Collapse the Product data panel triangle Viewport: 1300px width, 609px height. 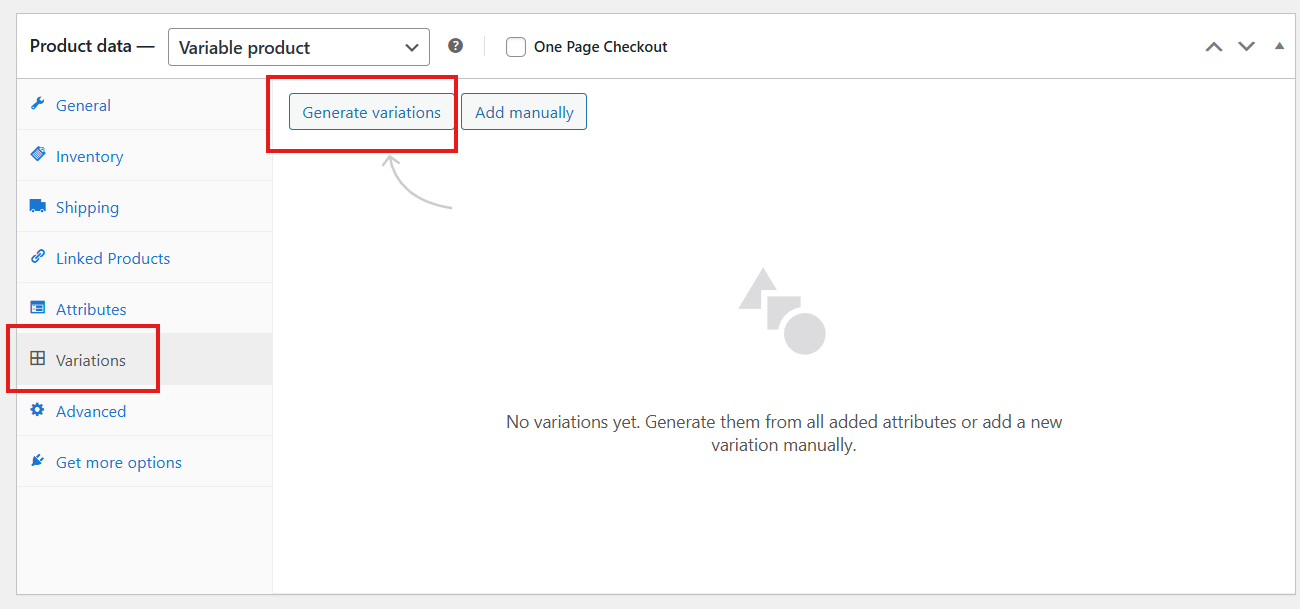1279,46
